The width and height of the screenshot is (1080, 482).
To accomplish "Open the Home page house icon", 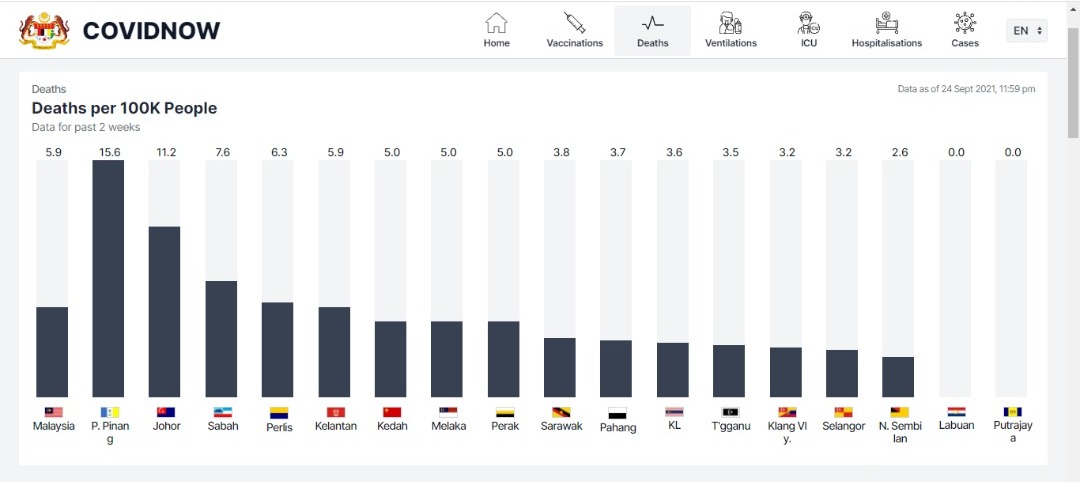I will (x=496, y=23).
